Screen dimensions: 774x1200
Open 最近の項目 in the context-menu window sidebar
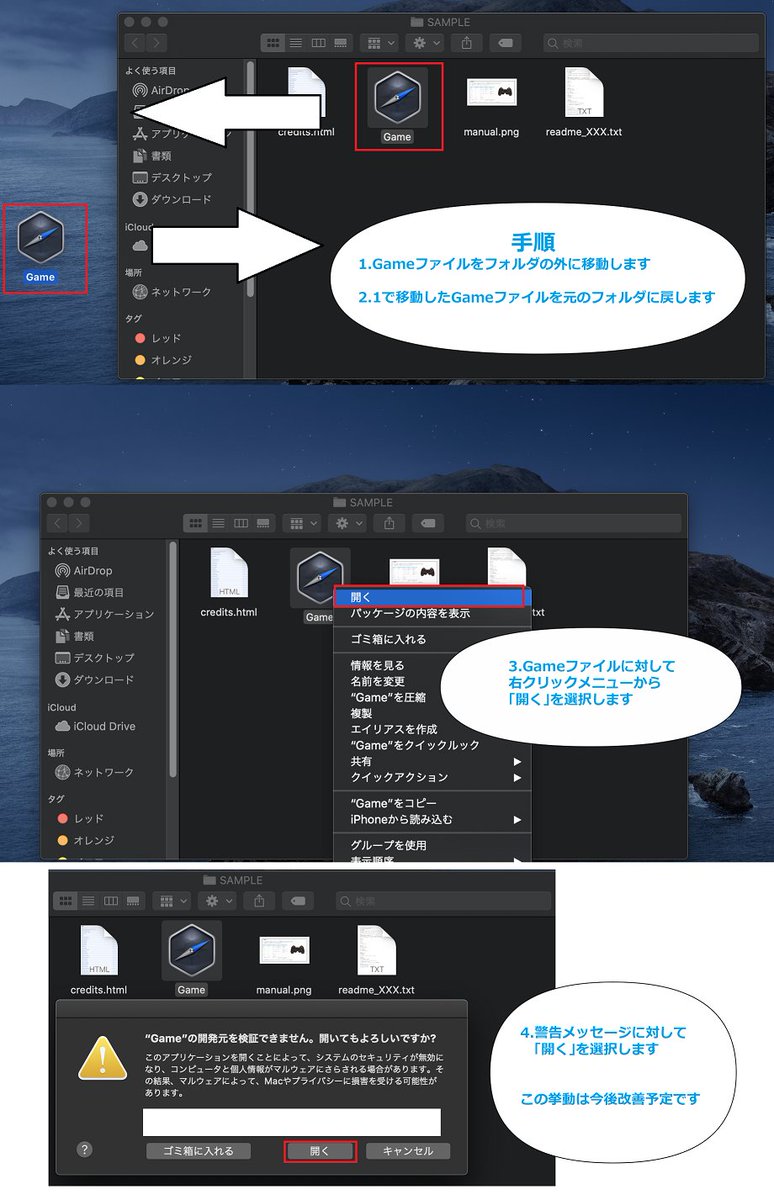[90, 592]
